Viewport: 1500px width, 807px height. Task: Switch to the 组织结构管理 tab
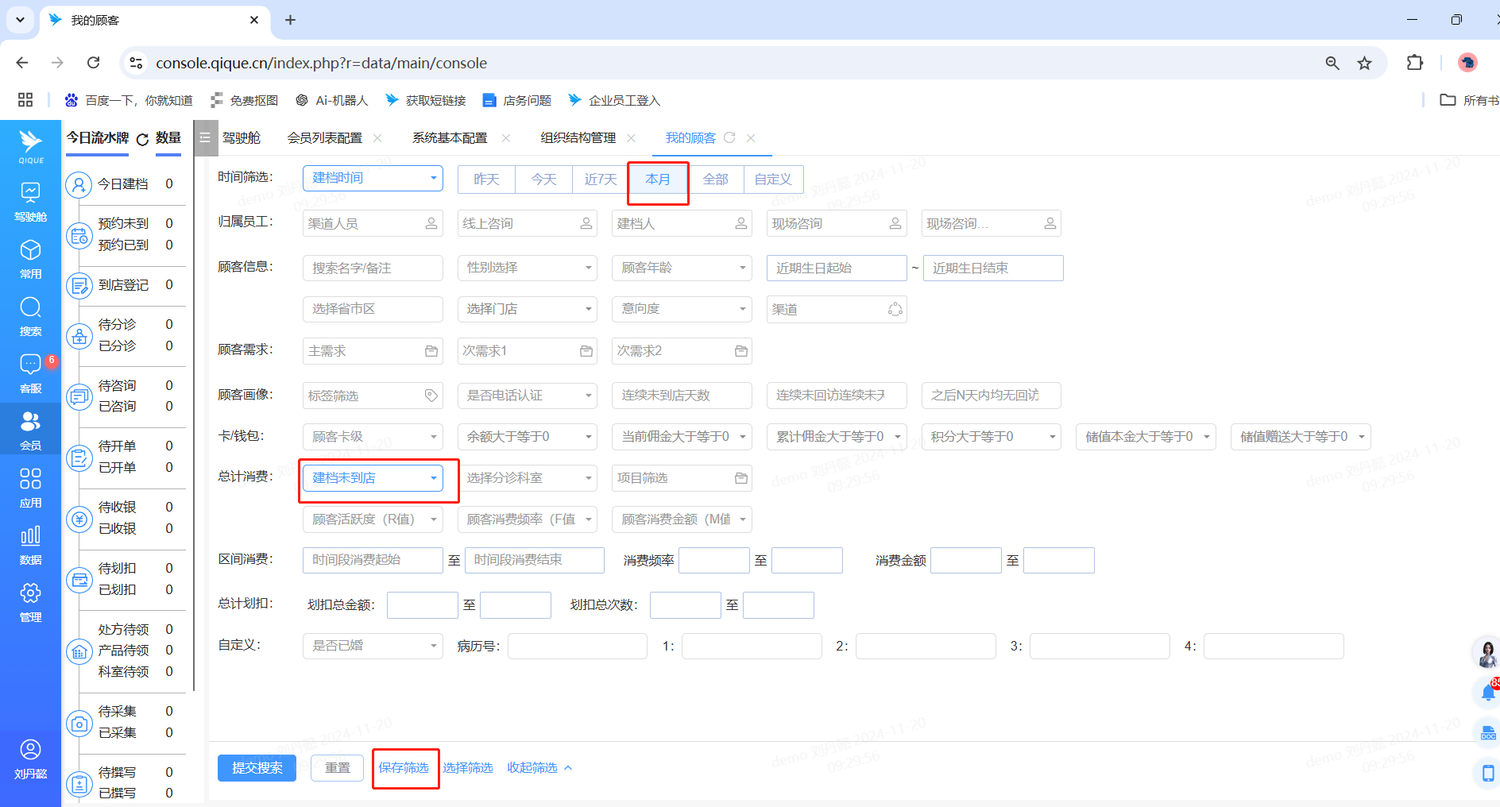tap(578, 138)
